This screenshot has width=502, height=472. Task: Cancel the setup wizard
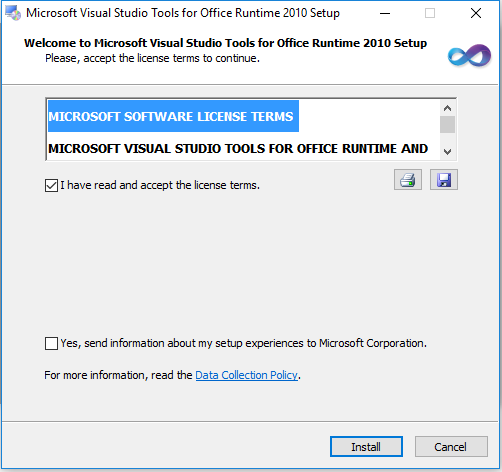click(x=451, y=447)
